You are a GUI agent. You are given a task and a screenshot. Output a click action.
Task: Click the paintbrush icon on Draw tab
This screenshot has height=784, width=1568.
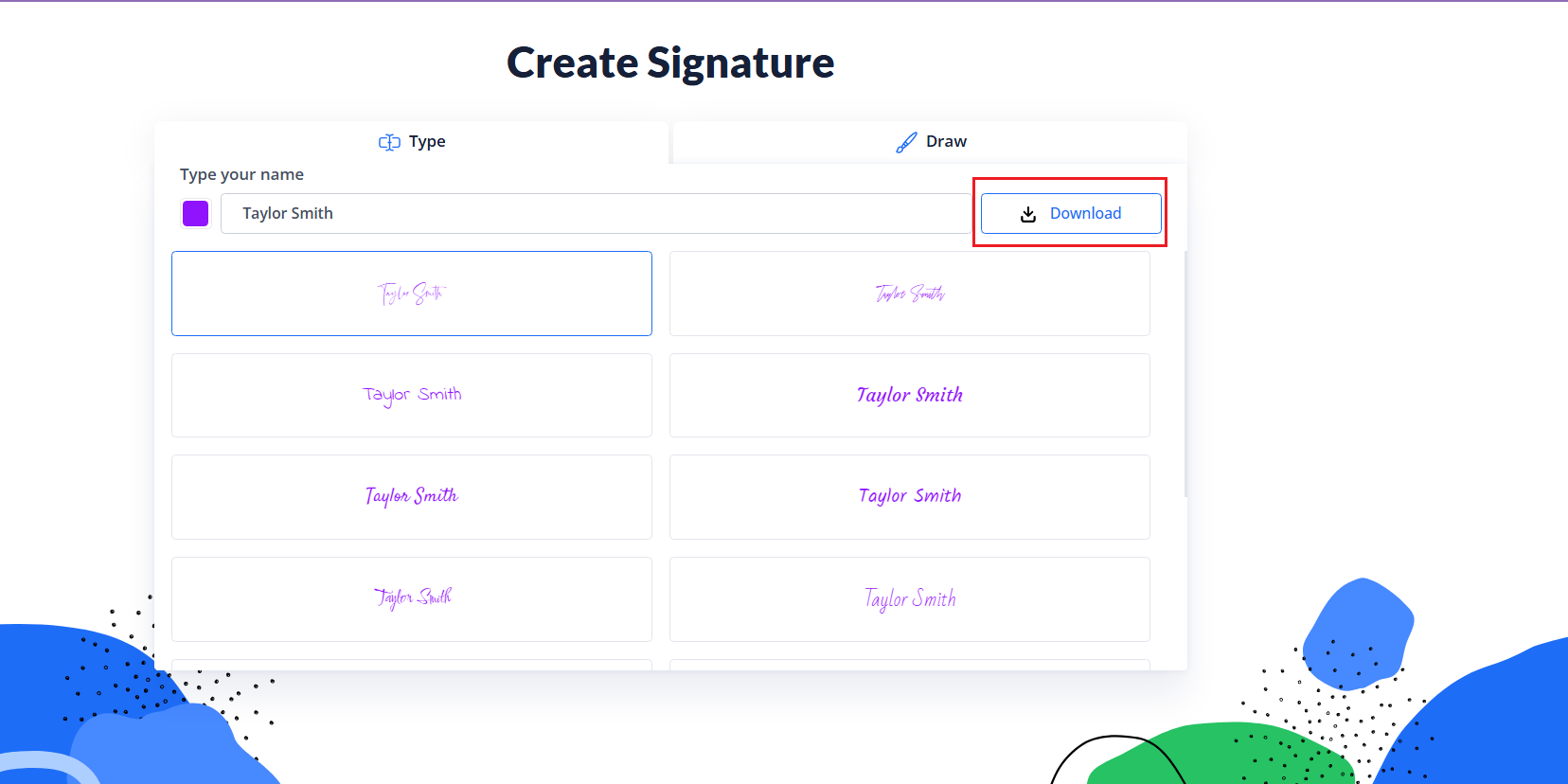pyautogui.click(x=906, y=142)
